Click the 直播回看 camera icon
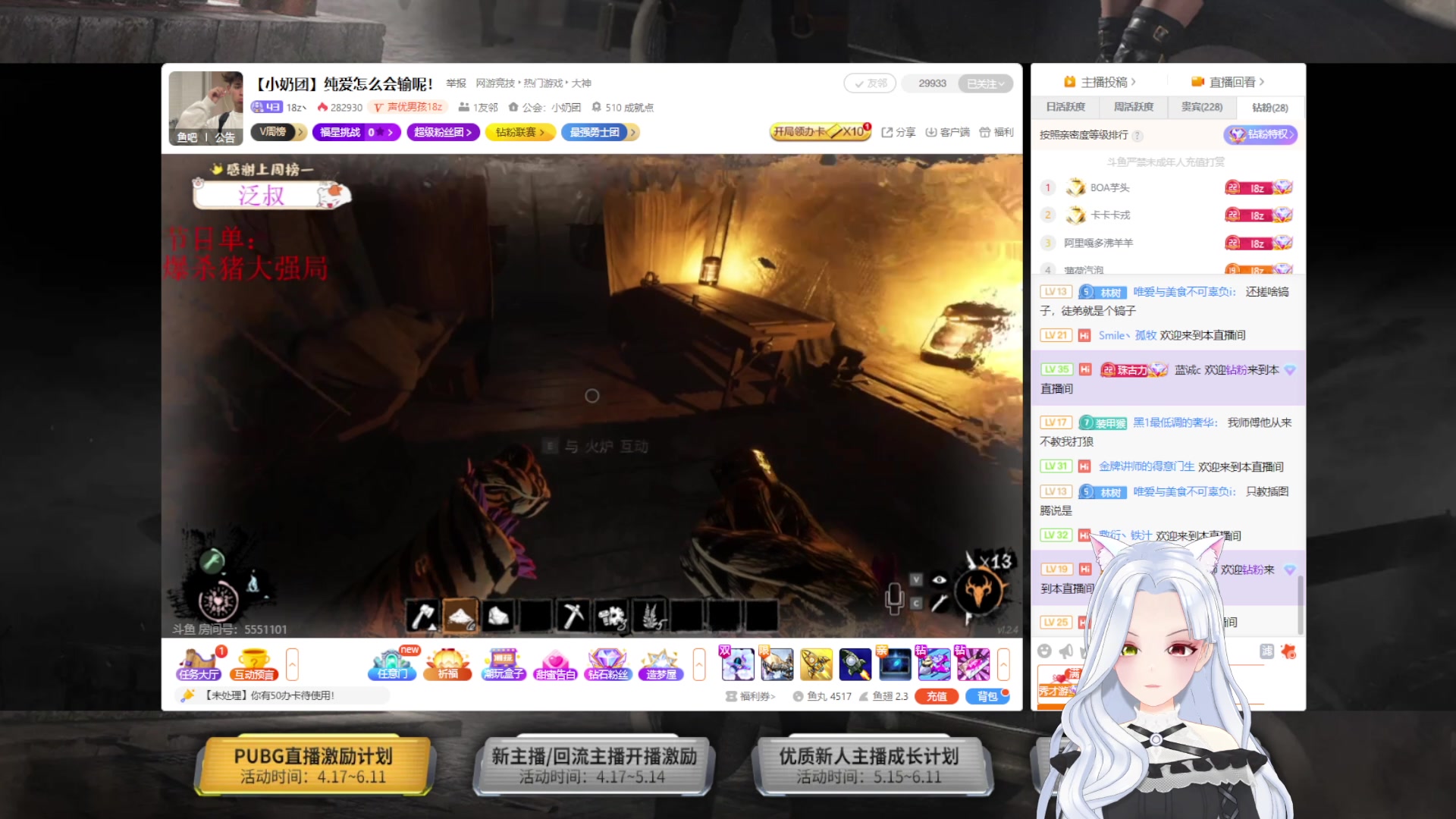 pyautogui.click(x=1198, y=82)
